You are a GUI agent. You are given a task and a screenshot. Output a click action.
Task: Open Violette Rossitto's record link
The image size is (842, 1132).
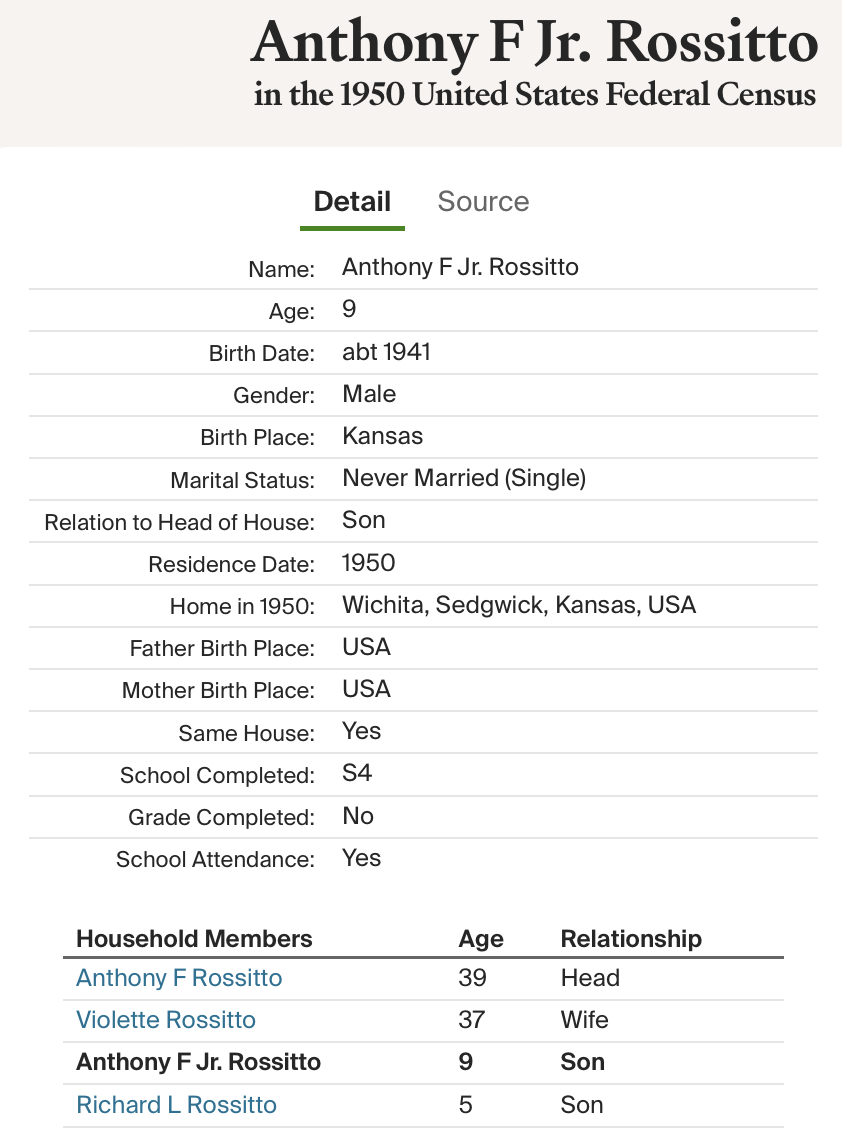coord(166,1020)
